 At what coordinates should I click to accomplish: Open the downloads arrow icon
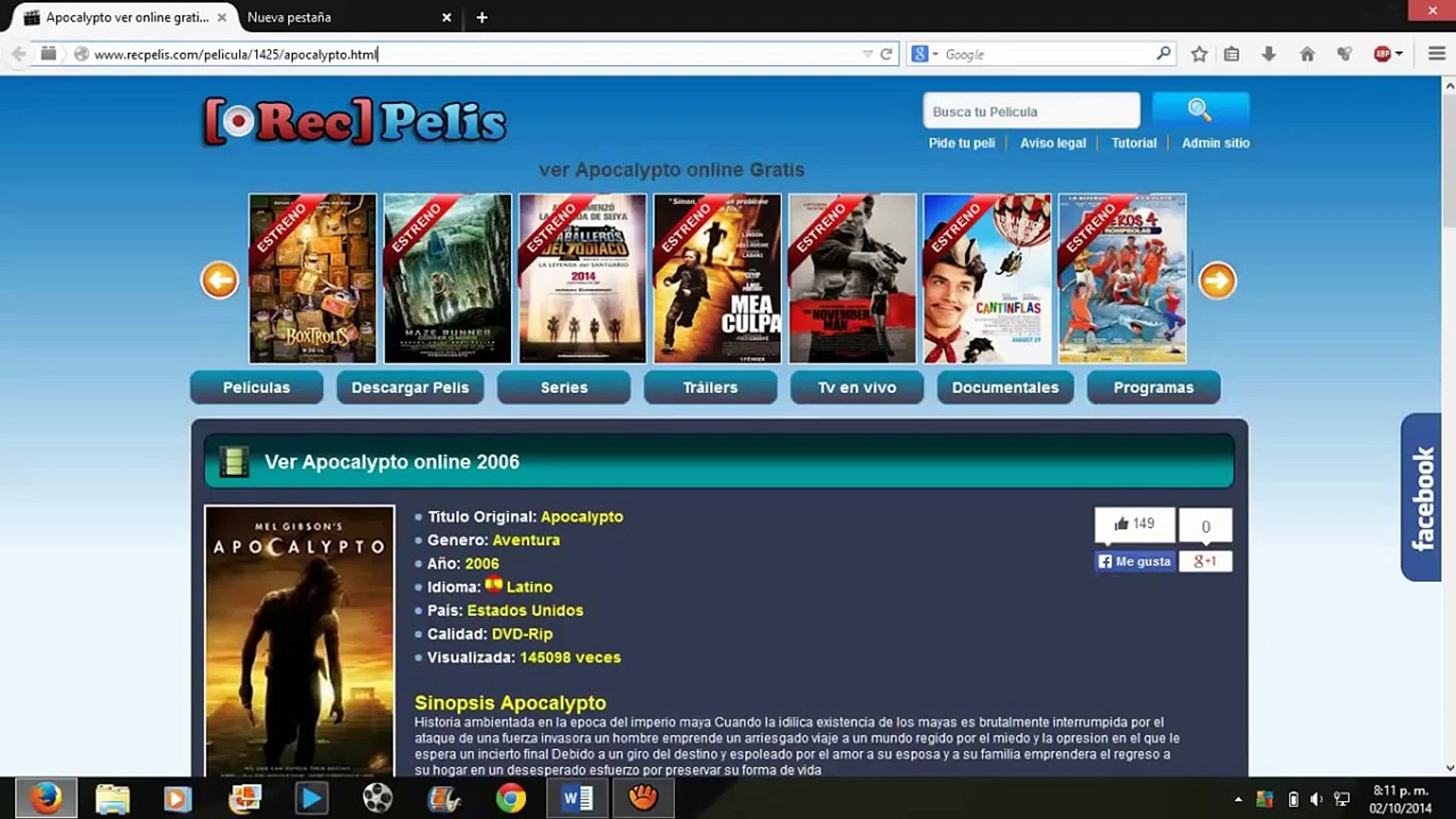(x=1269, y=54)
